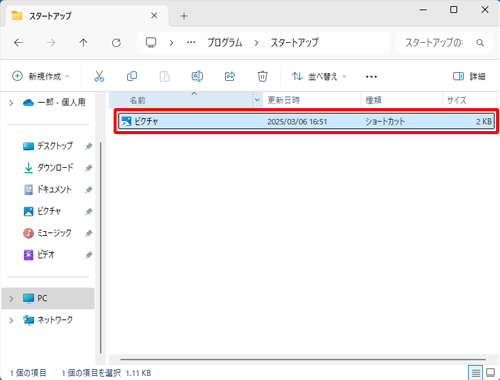Viewport: 500px width, 380px height.
Task: Open ドキュメント in the sidebar
Action: coord(48,189)
